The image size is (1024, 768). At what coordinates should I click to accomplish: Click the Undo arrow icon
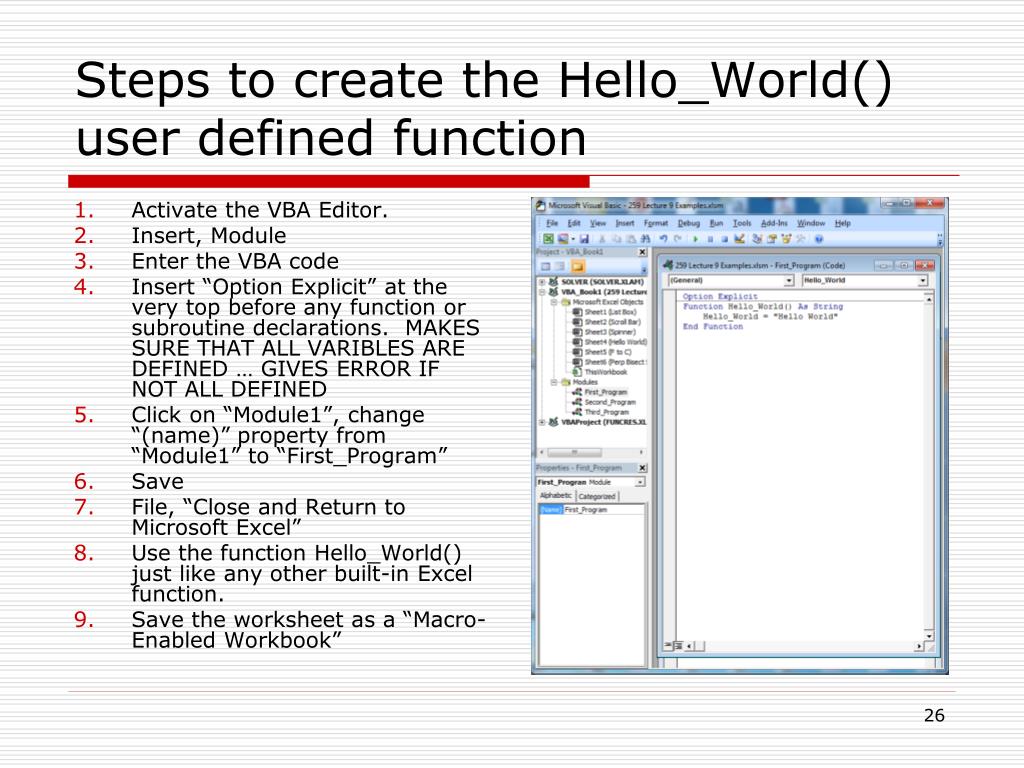(662, 240)
